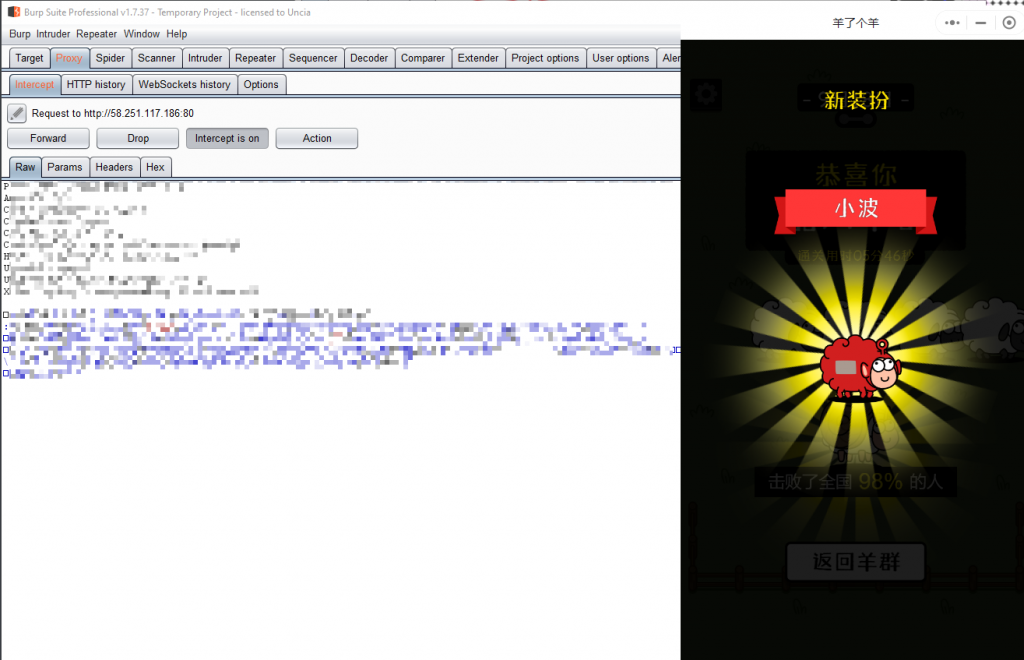Viewport: 1024px width, 660px height.
Task: Click the round target icon in the 羊了个羊 window header
Action: tap(1009, 23)
